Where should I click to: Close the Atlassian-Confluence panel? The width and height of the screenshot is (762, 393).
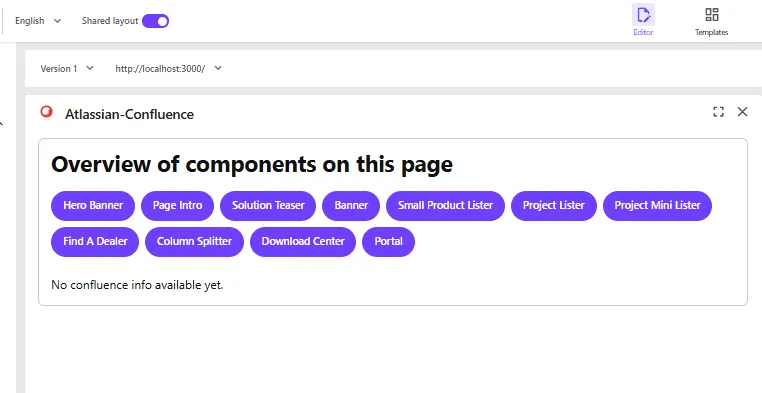click(742, 112)
